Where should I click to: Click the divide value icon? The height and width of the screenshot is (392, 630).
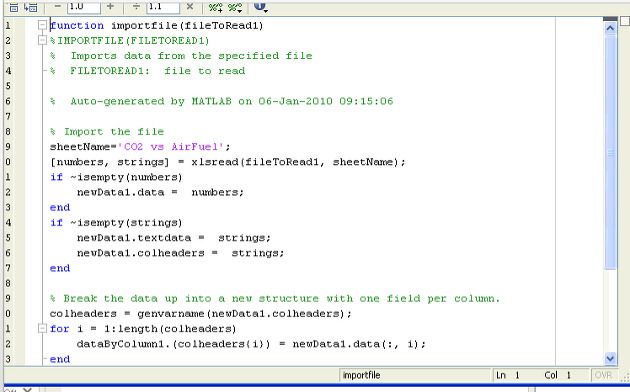136,6
